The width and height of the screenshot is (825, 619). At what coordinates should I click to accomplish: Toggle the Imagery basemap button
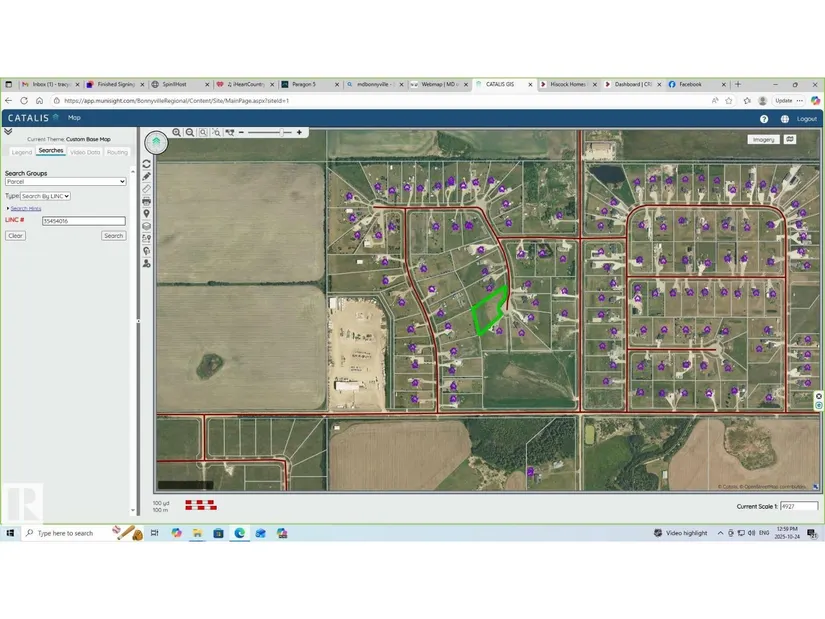click(x=763, y=139)
